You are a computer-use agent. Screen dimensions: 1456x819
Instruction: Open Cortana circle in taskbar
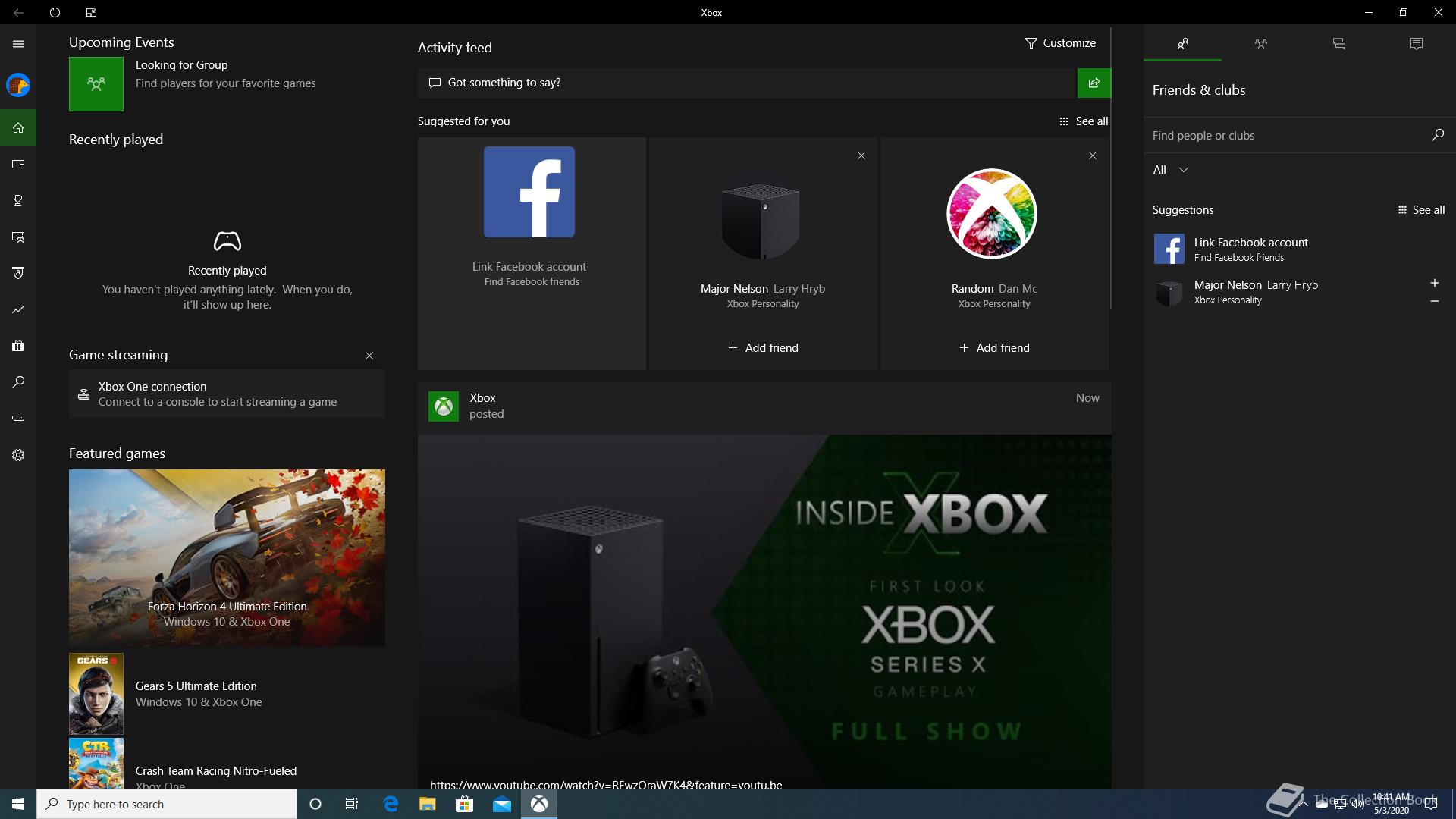tap(315, 804)
